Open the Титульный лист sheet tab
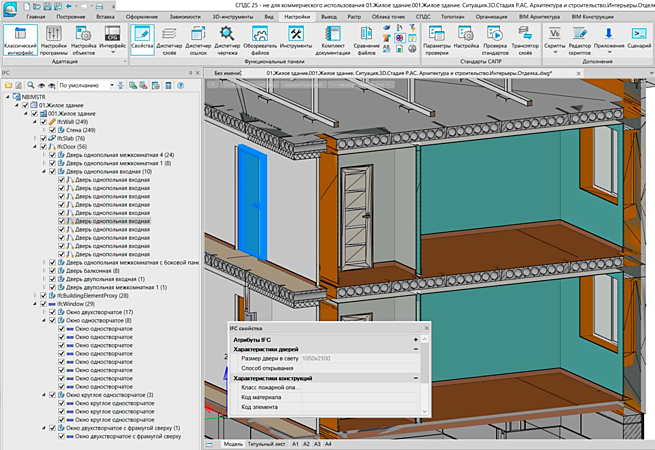Screen dimensions: 655x450 point(266,443)
